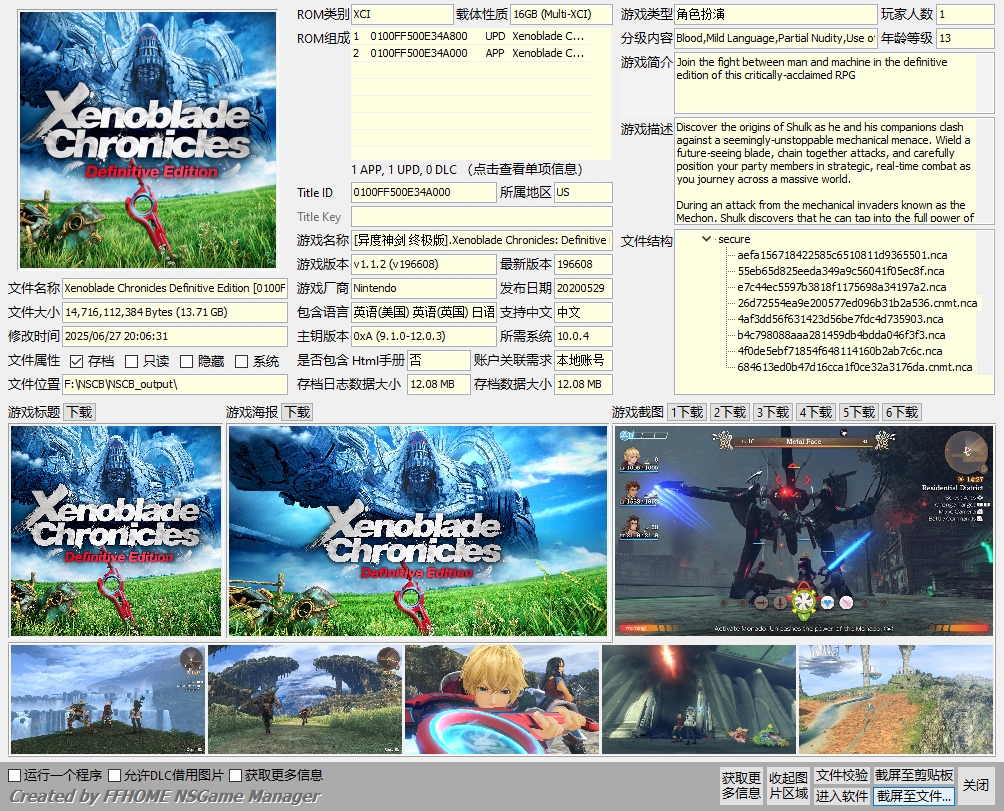The width and height of the screenshot is (1004, 811).
Task: Click the 获取更多信息 button at bottom right
Action: (741, 785)
